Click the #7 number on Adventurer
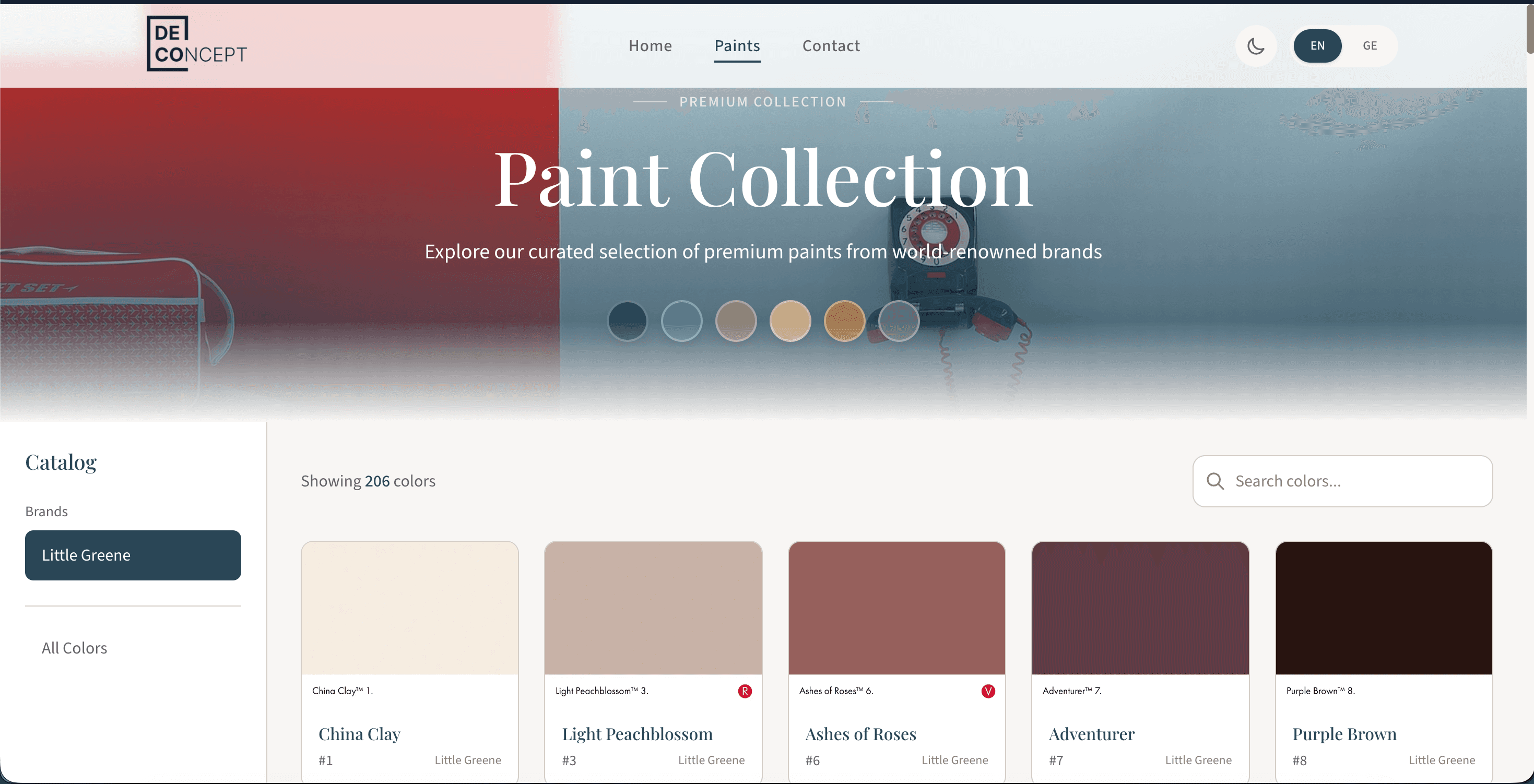Screen dimensions: 1534x784 tap(1056, 760)
